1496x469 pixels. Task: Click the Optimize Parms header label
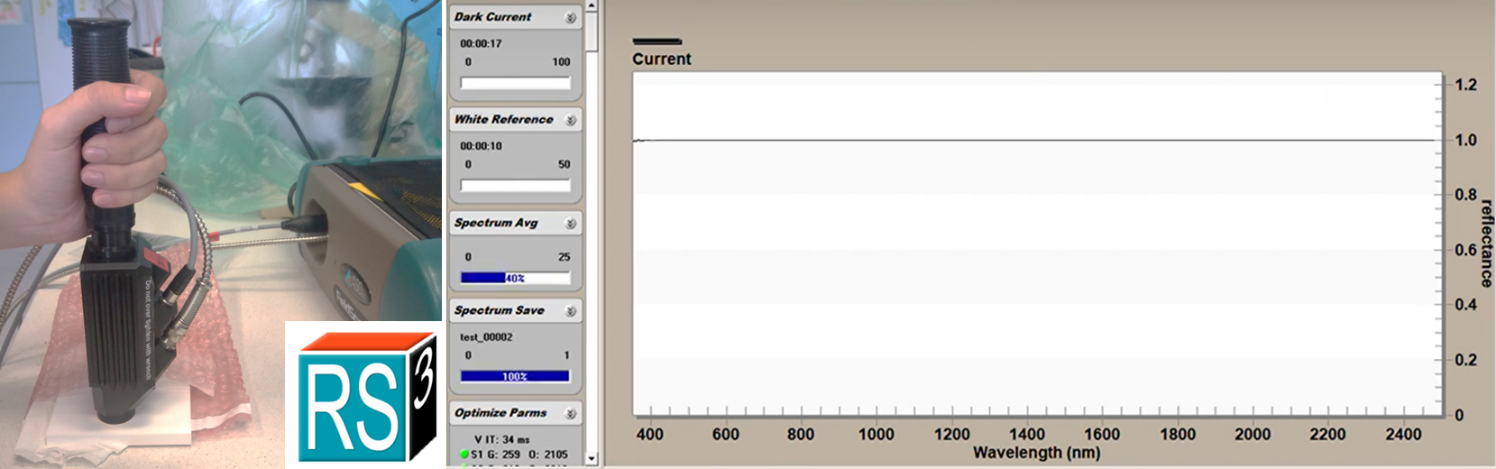(x=501, y=412)
